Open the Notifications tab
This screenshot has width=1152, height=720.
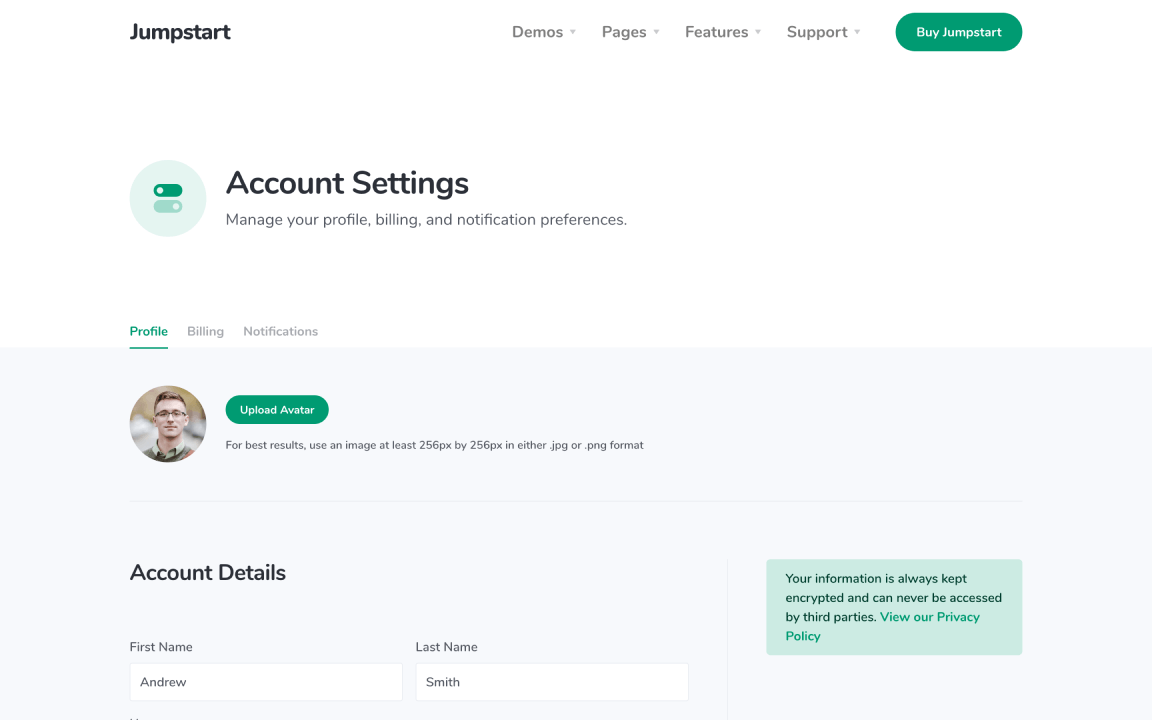click(x=280, y=331)
